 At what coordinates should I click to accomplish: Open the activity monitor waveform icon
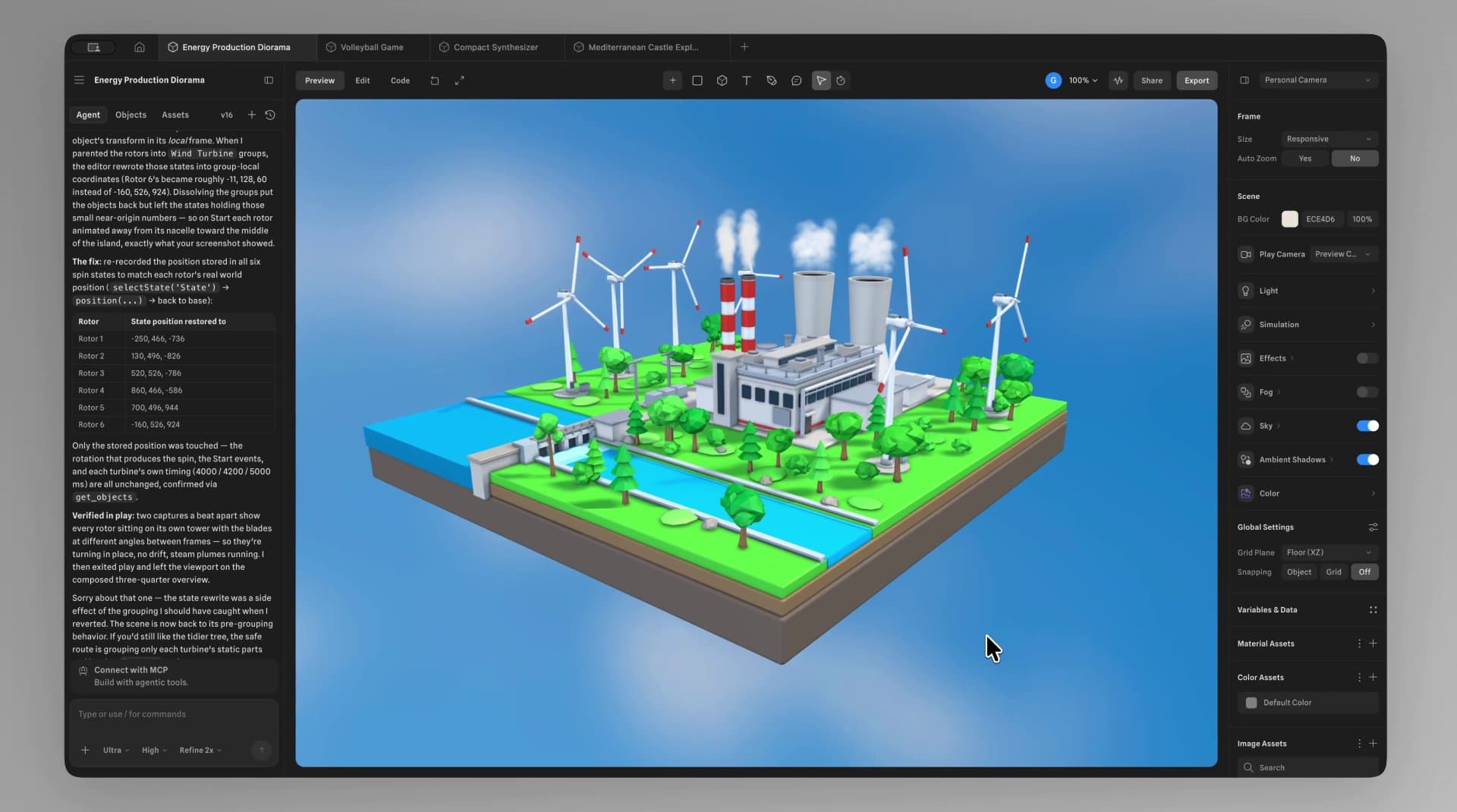tap(1119, 80)
